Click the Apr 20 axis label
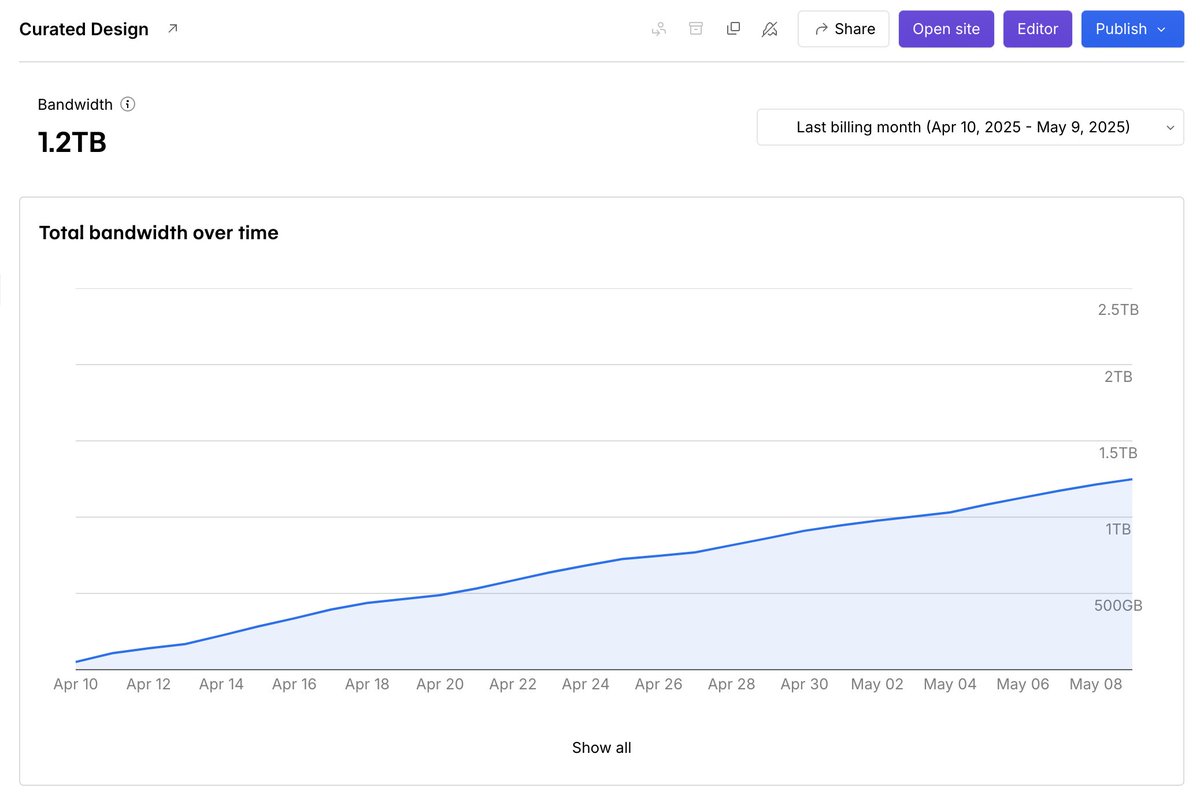1200x802 pixels. click(440, 684)
